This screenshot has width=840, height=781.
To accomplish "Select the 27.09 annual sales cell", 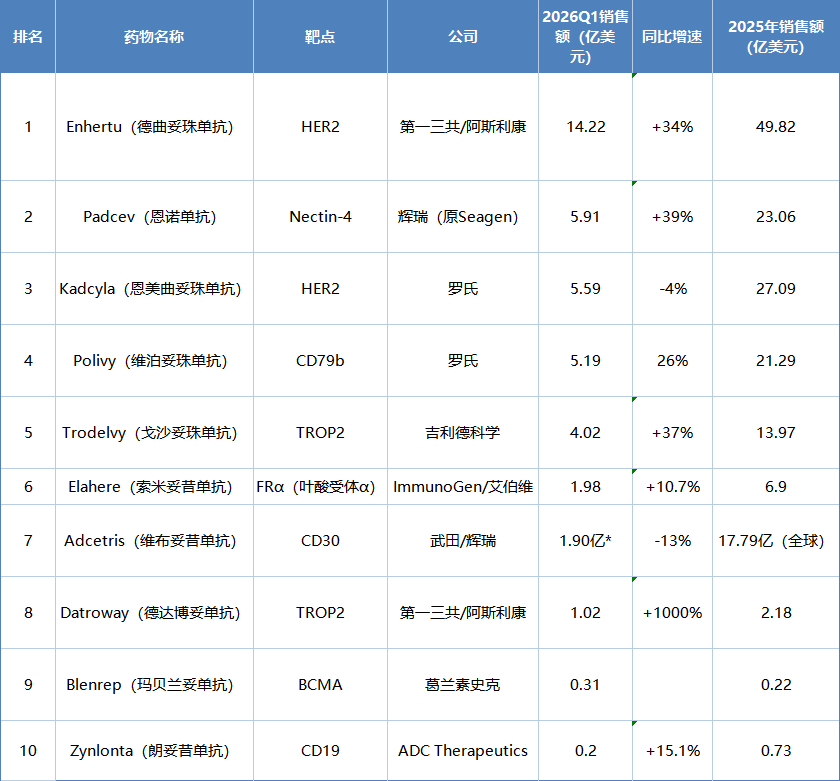I will 776,289.
